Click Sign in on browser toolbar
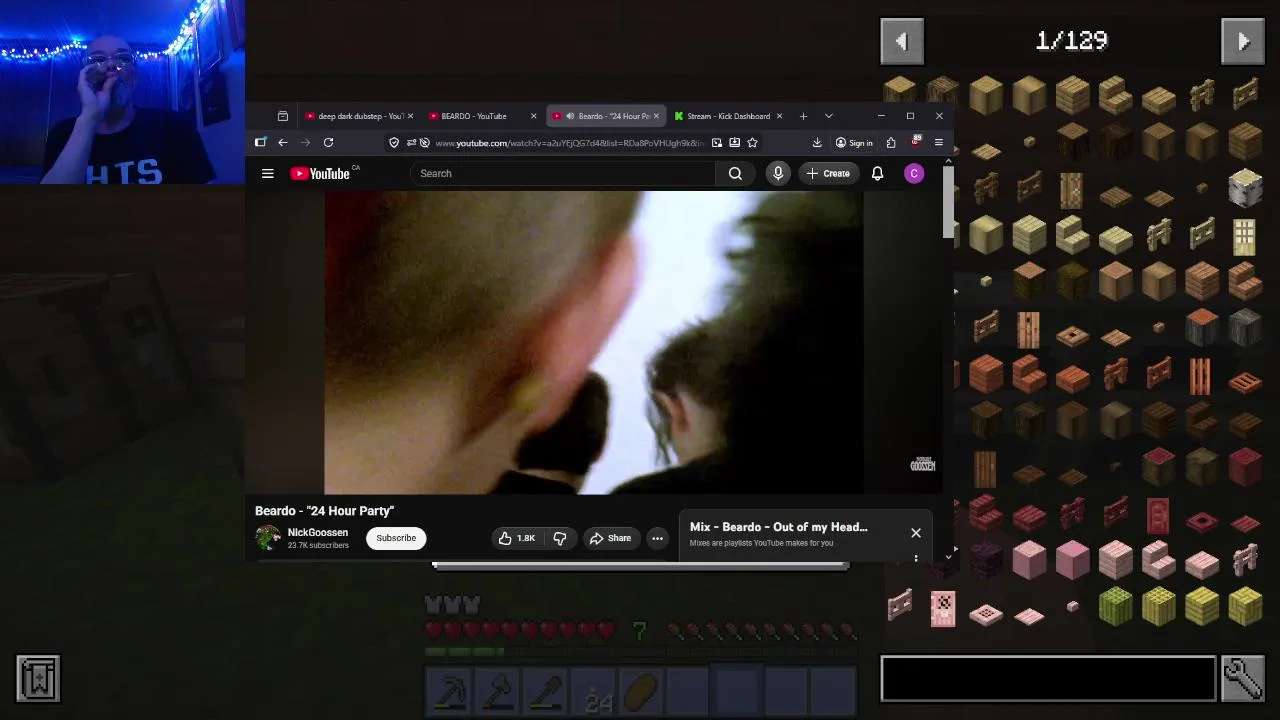The height and width of the screenshot is (720, 1280). click(x=854, y=143)
